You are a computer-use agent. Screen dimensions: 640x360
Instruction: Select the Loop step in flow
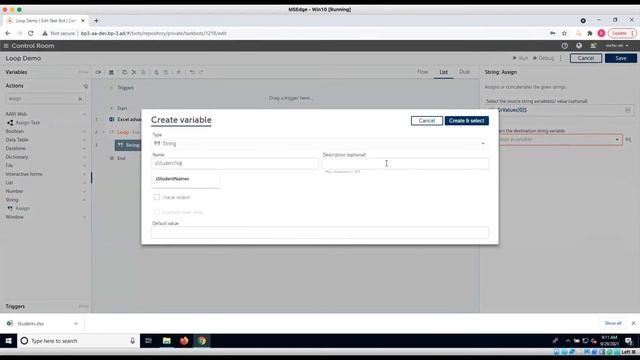(x=123, y=132)
